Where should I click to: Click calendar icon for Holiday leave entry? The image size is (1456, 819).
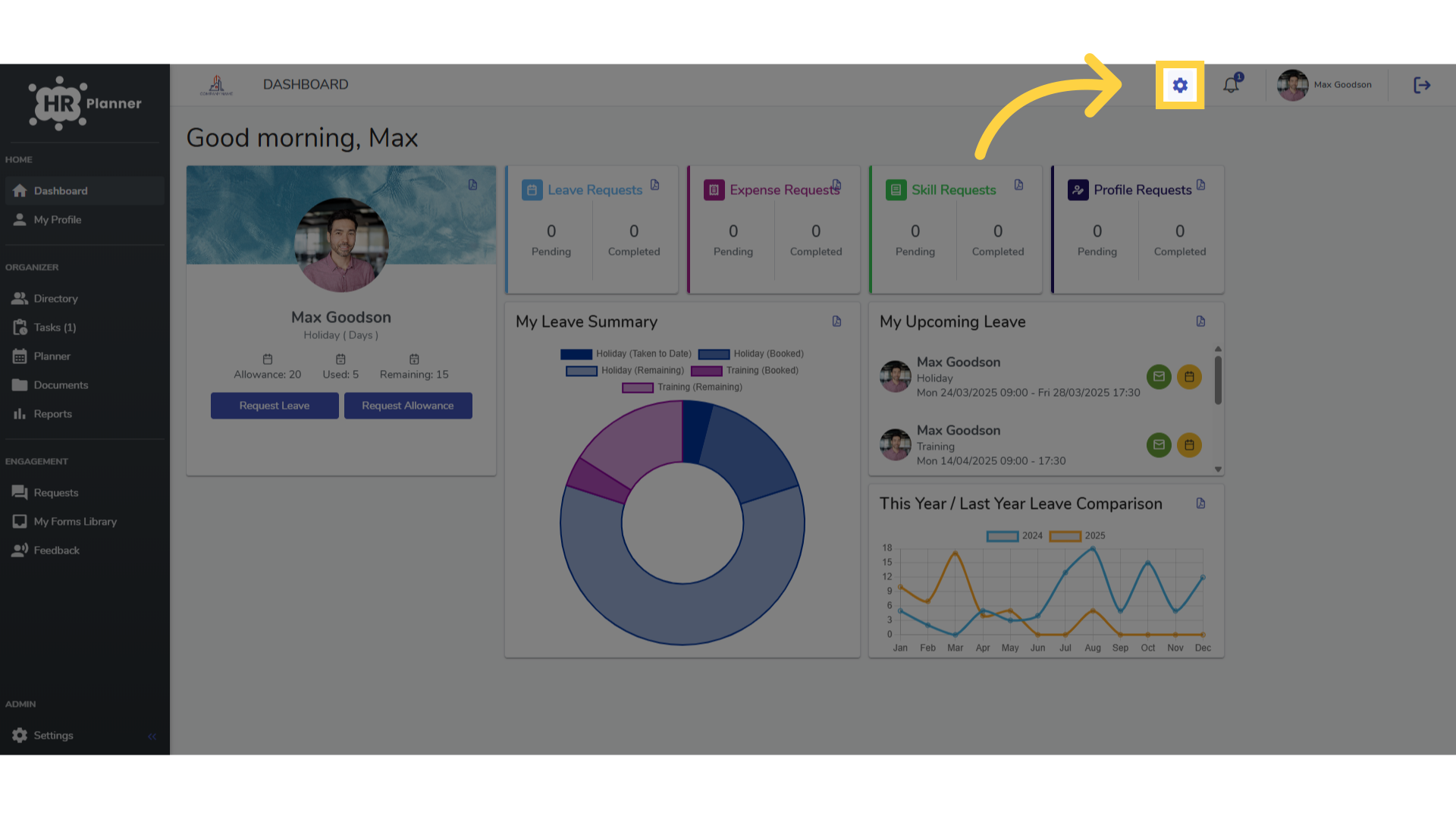click(x=1189, y=377)
